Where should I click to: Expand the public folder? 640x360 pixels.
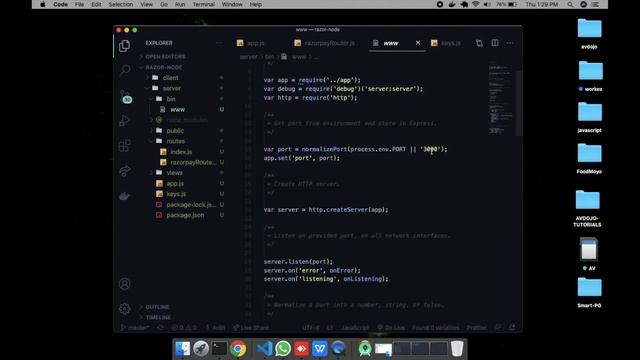pyautogui.click(x=175, y=131)
